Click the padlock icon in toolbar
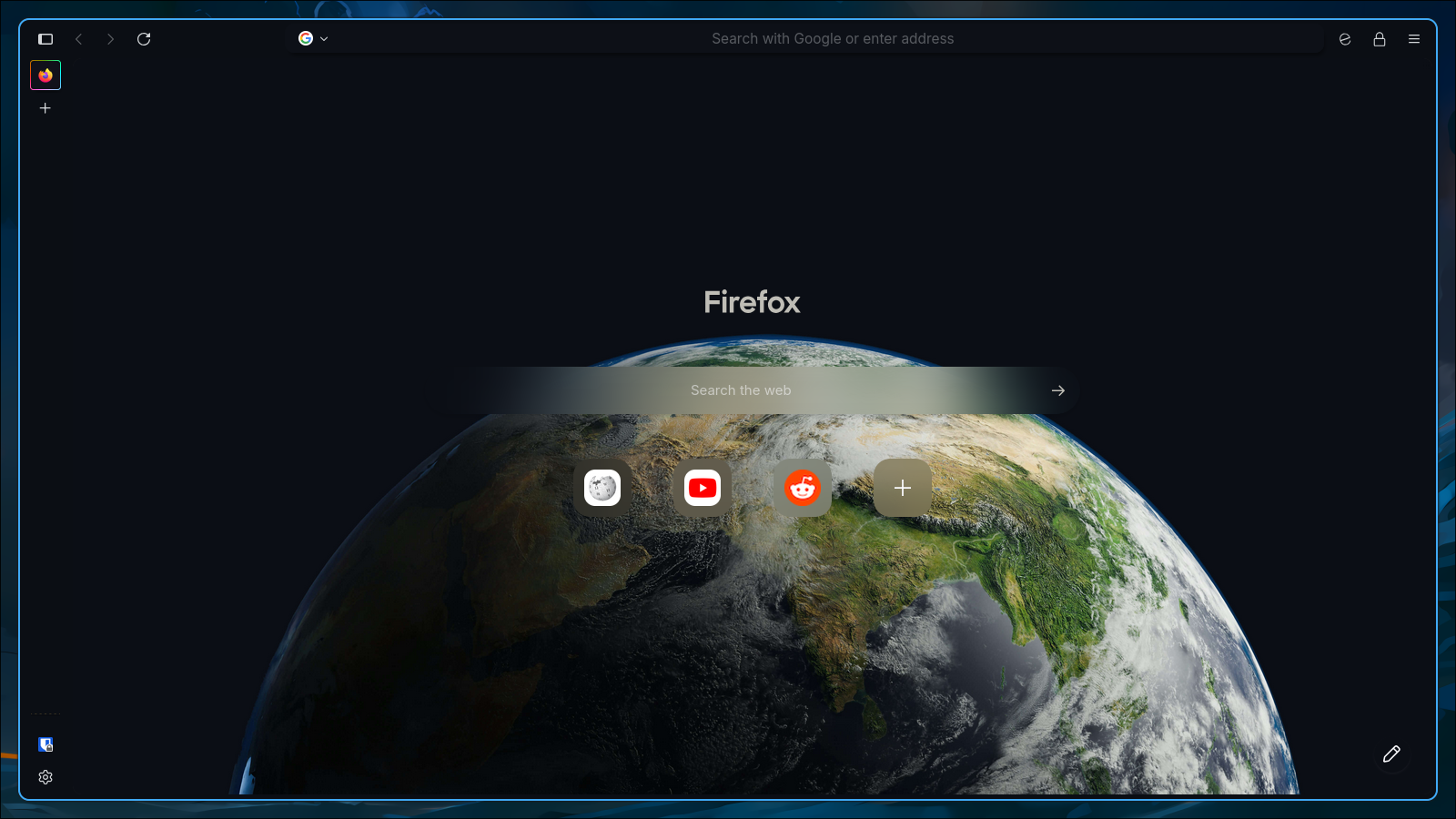Image resolution: width=1456 pixels, height=819 pixels. click(1380, 39)
